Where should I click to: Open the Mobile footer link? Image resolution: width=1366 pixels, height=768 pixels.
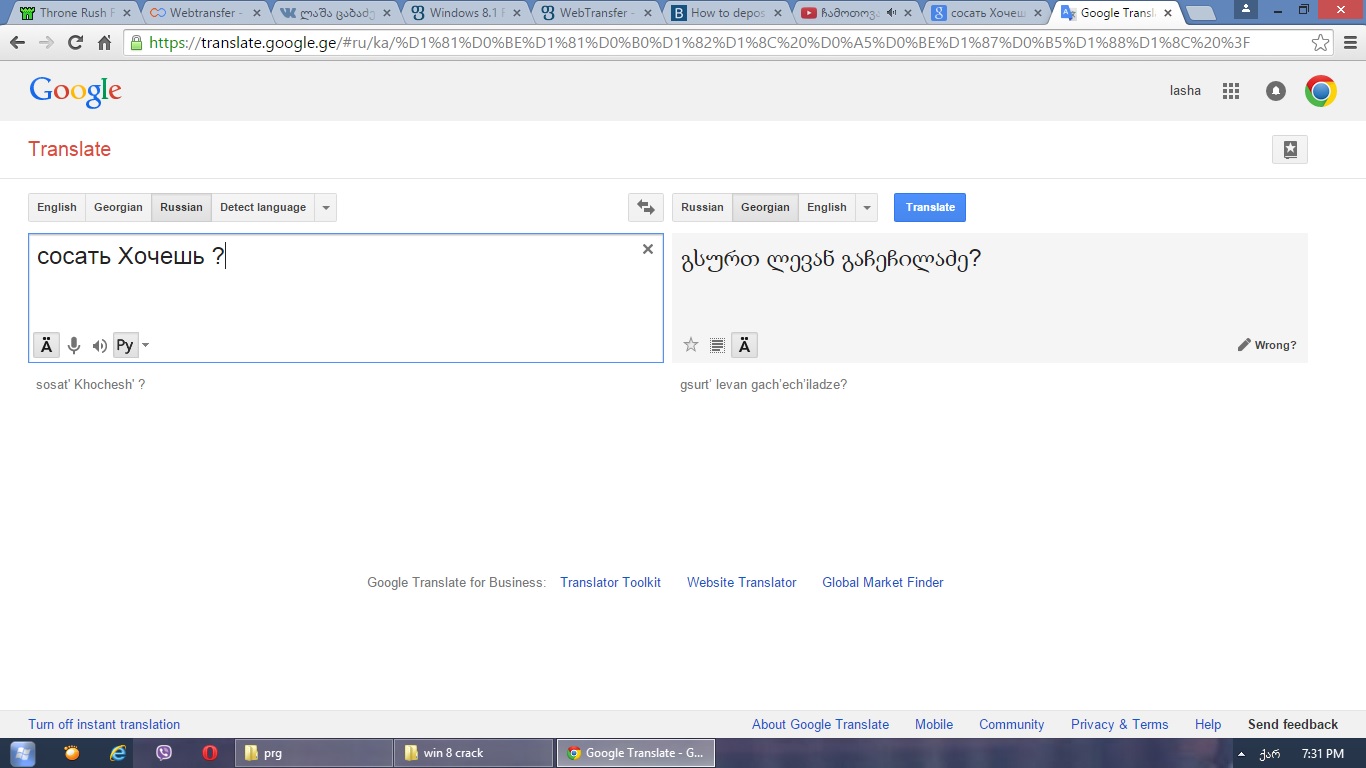(934, 724)
